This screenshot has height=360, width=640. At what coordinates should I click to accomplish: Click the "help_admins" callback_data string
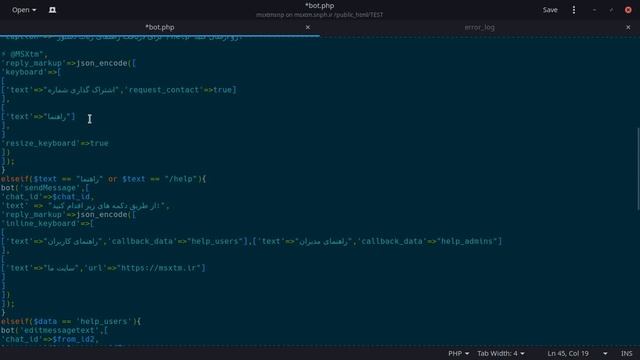[467, 241]
